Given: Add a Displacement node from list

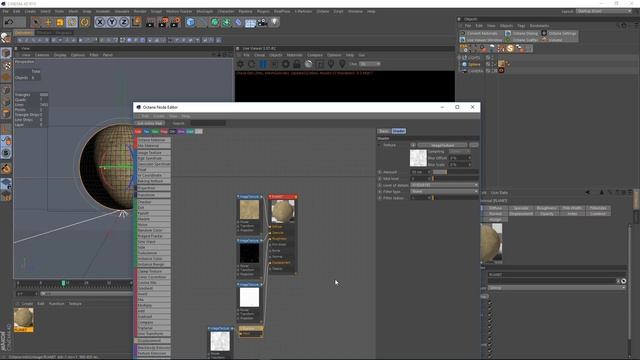Looking at the screenshot, I should tap(153, 340).
